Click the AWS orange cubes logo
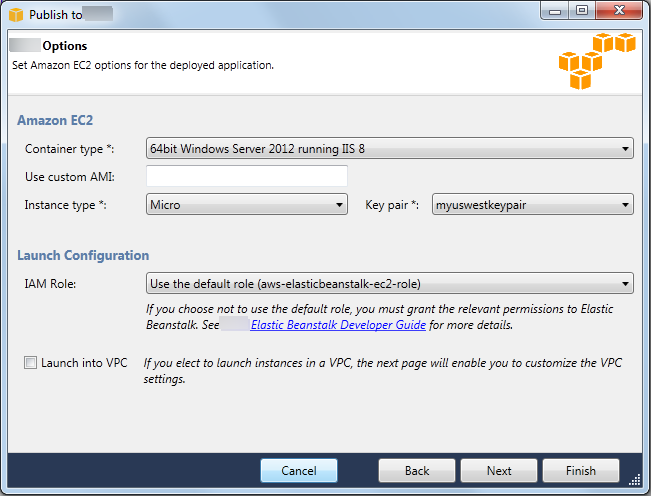This screenshot has height=496, width=651. [x=597, y=60]
